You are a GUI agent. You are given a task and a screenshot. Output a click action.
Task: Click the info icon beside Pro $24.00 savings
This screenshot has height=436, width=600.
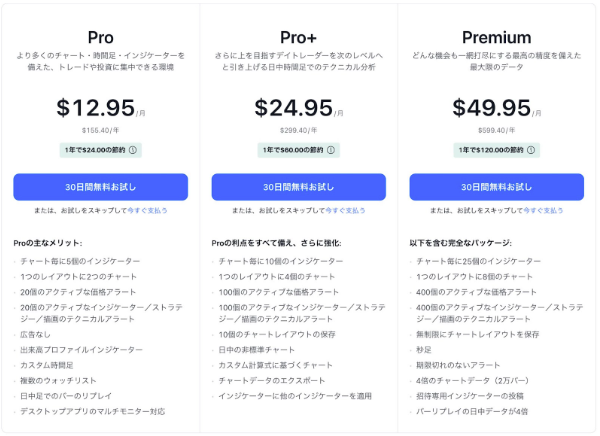133,150
